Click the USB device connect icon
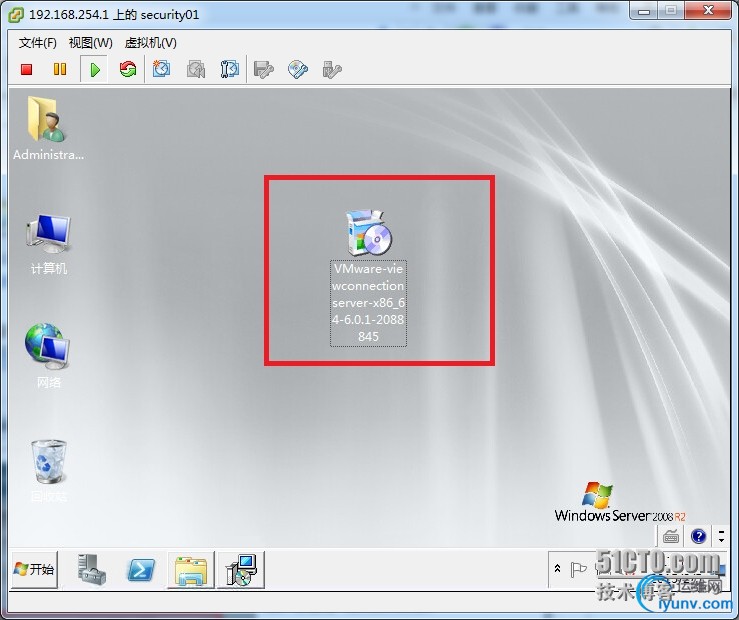The width and height of the screenshot is (739, 620). coord(332,70)
